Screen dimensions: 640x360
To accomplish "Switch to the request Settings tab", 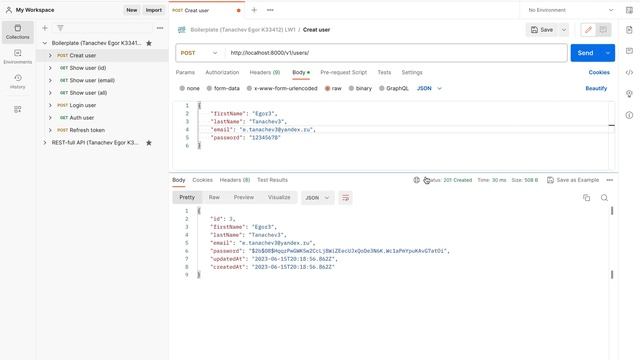I will [x=412, y=72].
